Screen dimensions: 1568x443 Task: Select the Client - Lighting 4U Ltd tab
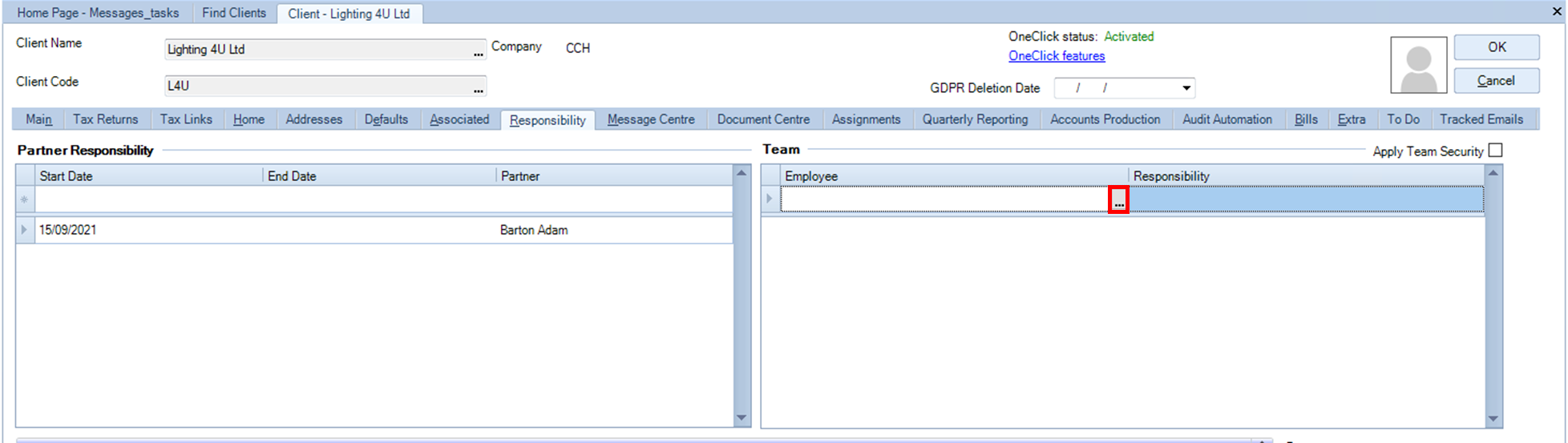pos(349,14)
